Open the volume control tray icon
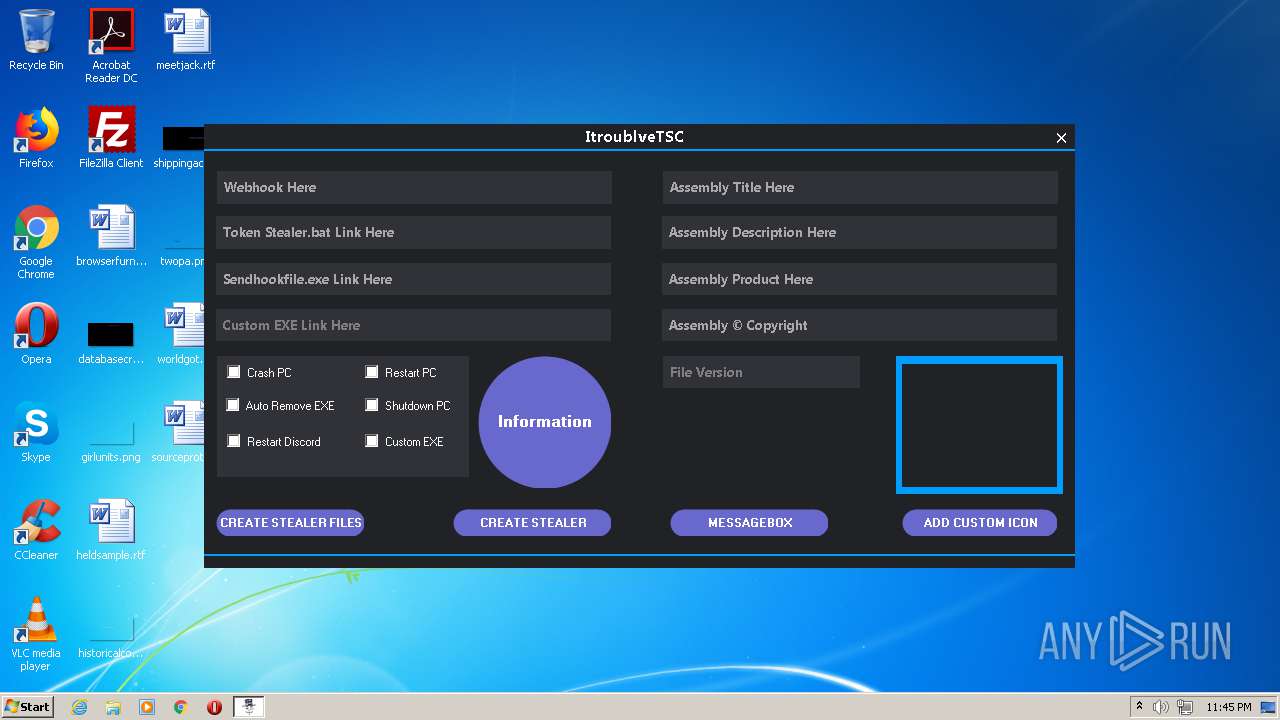 point(1161,707)
